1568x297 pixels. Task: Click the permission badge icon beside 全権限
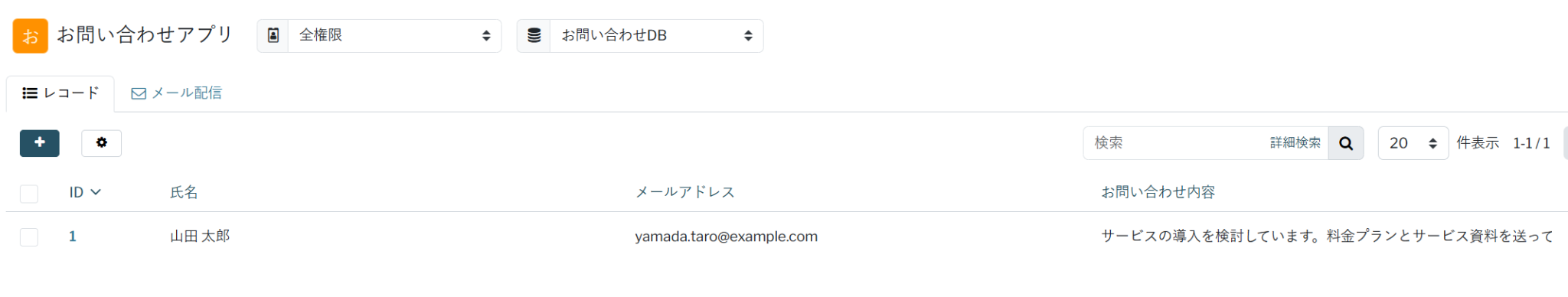(273, 36)
